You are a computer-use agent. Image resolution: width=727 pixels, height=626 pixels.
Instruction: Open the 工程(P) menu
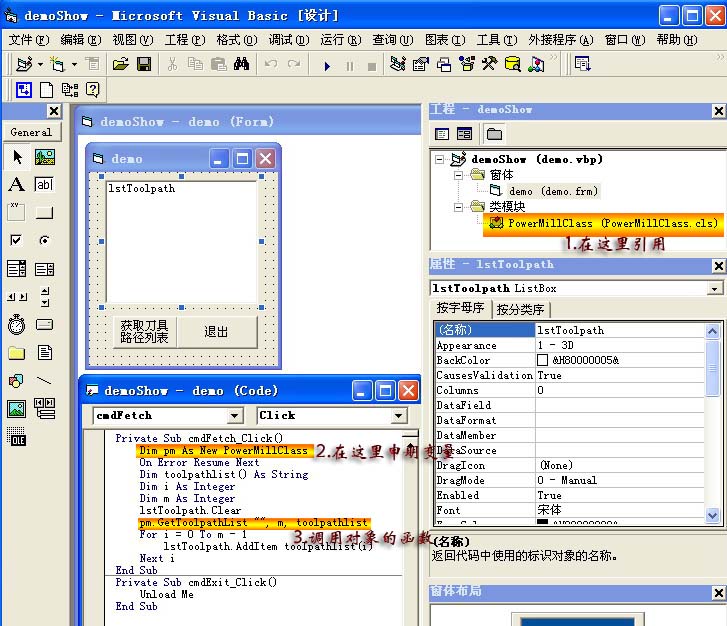pos(185,40)
